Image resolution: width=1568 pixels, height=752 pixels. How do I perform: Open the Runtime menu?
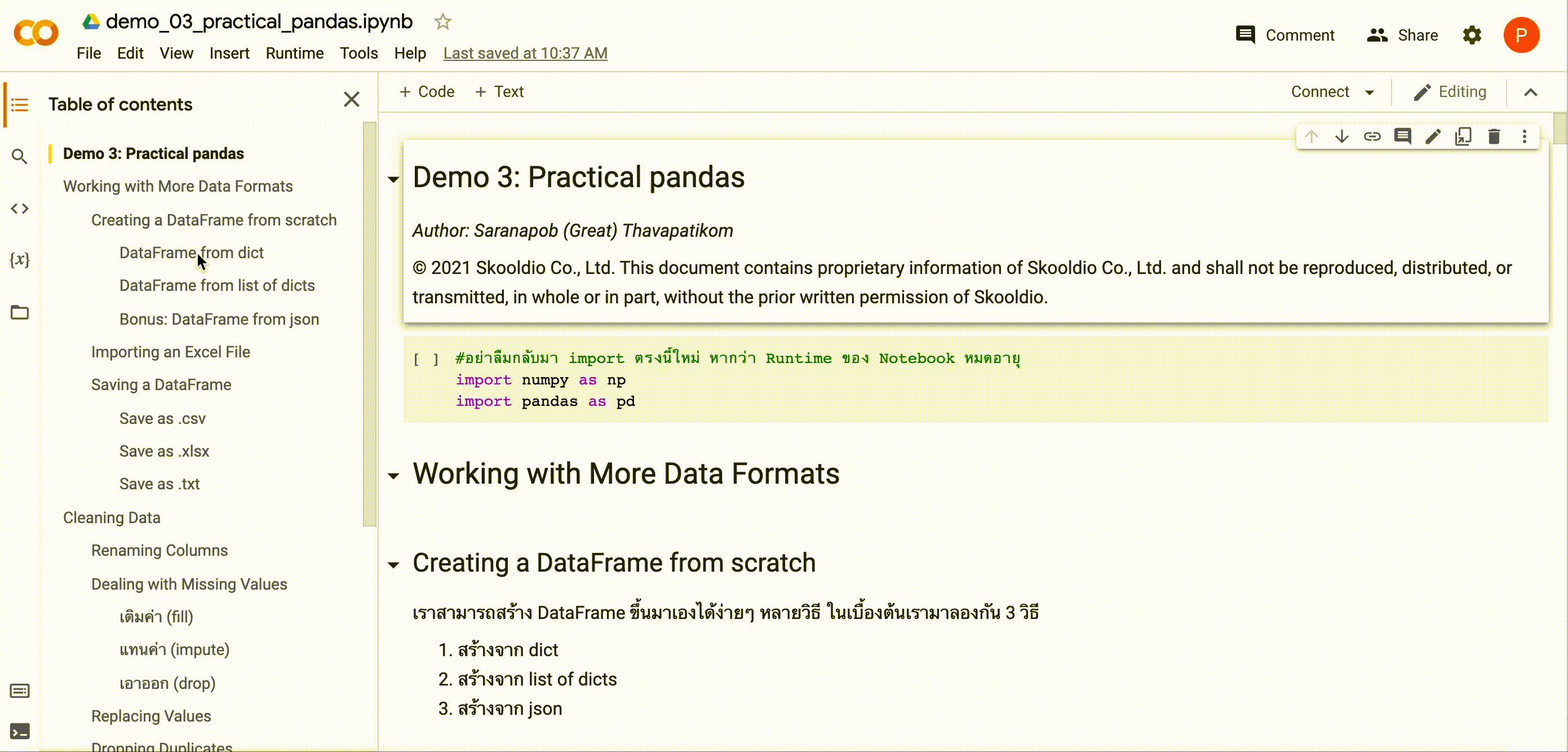click(x=294, y=54)
